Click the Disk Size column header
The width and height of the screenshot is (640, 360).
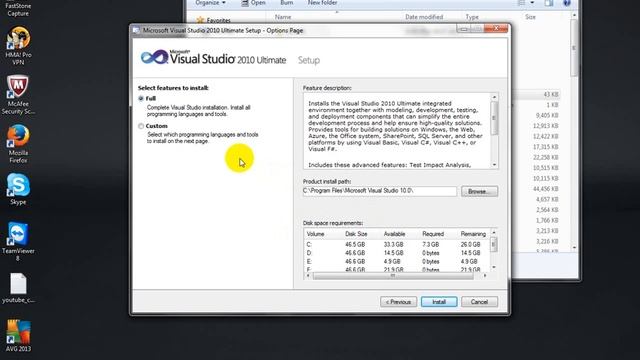click(x=356, y=234)
